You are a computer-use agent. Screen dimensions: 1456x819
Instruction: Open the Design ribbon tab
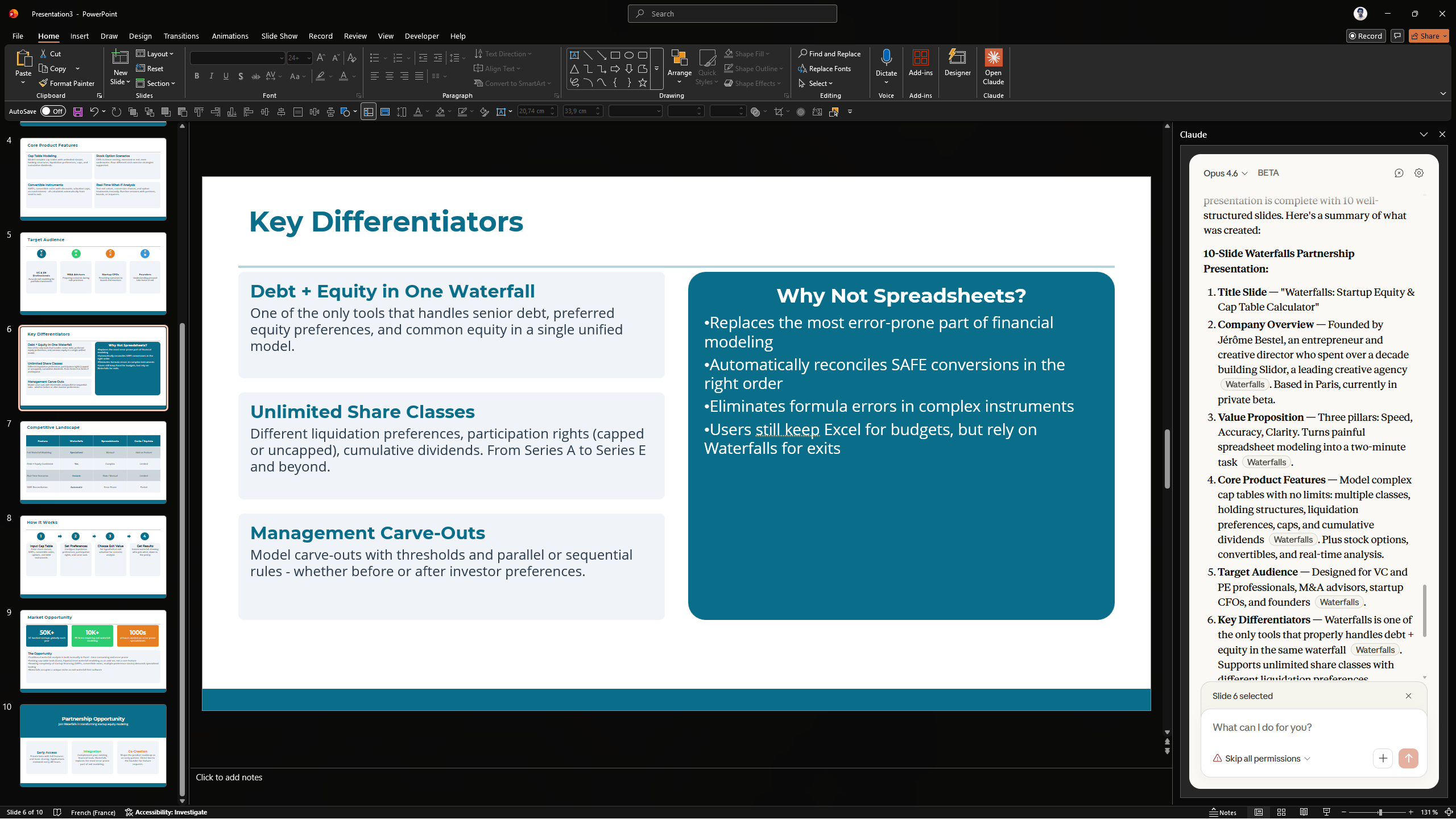point(140,36)
